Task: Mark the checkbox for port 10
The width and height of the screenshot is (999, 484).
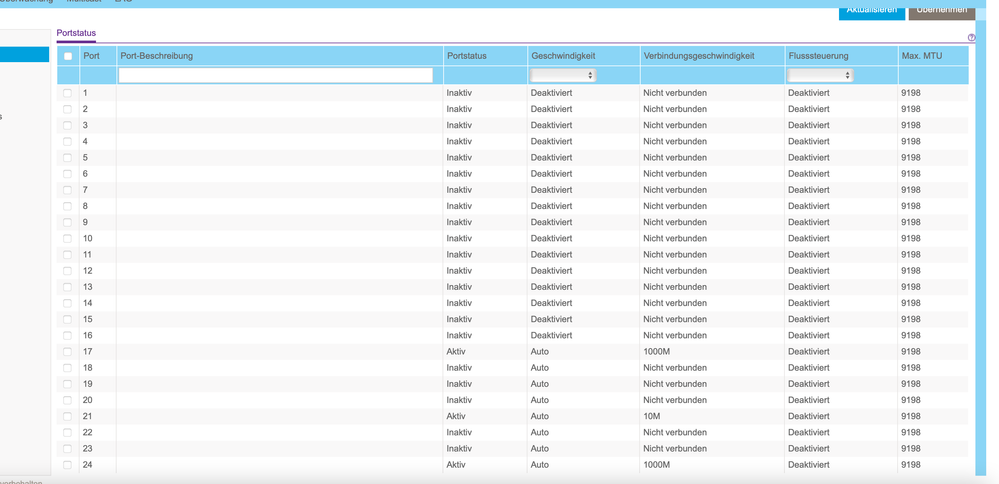Action: pyautogui.click(x=68, y=239)
